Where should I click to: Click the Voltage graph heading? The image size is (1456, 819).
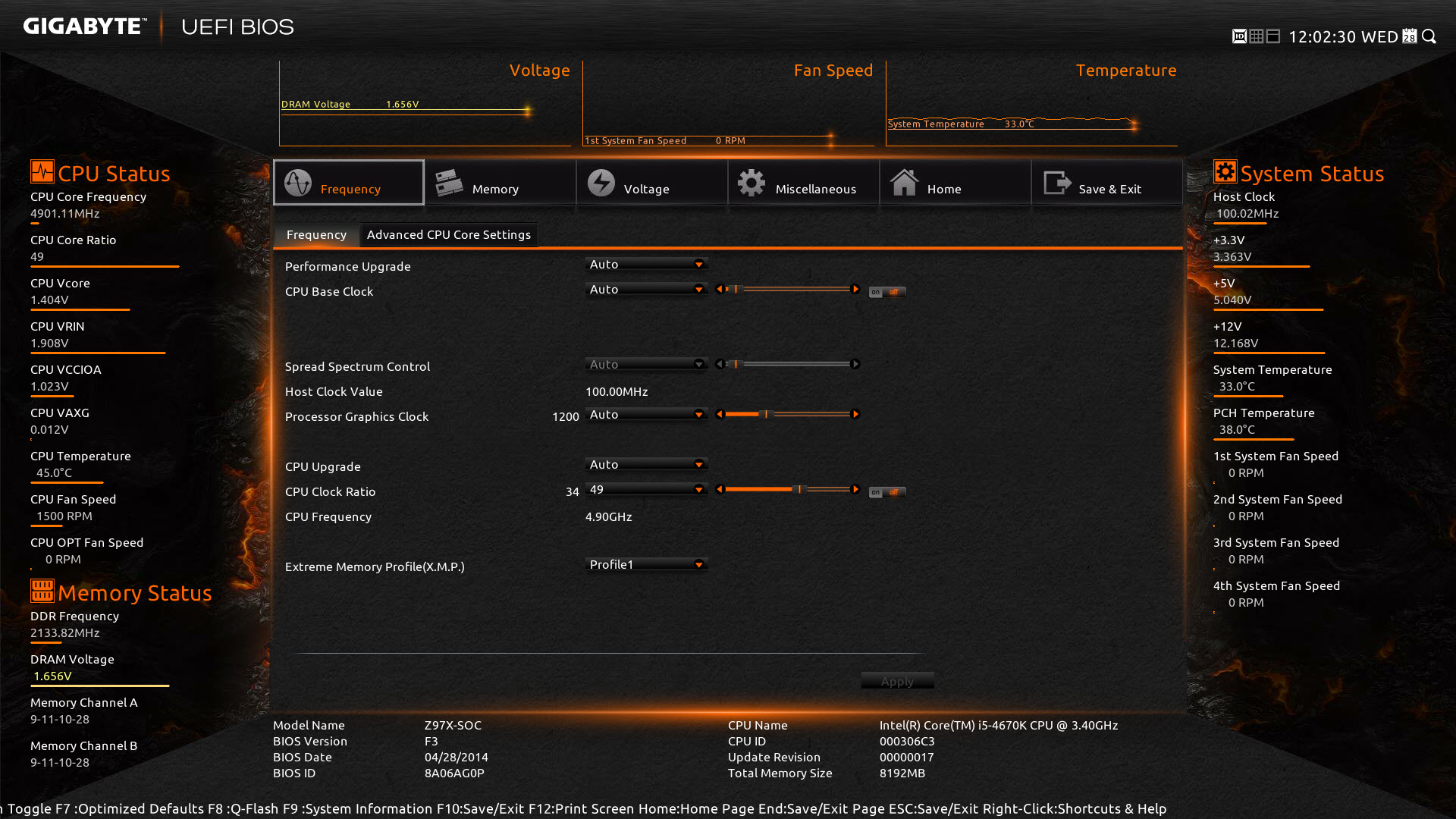coord(539,71)
